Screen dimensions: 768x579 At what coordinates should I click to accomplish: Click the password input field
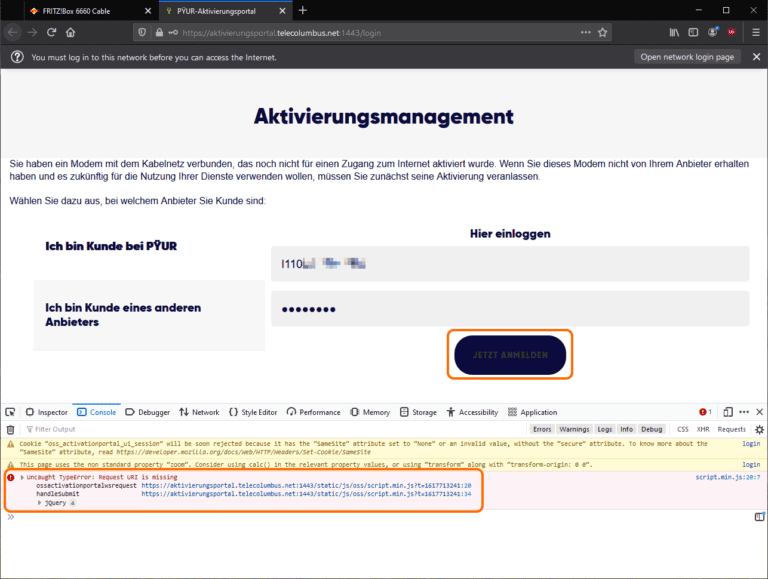510,309
